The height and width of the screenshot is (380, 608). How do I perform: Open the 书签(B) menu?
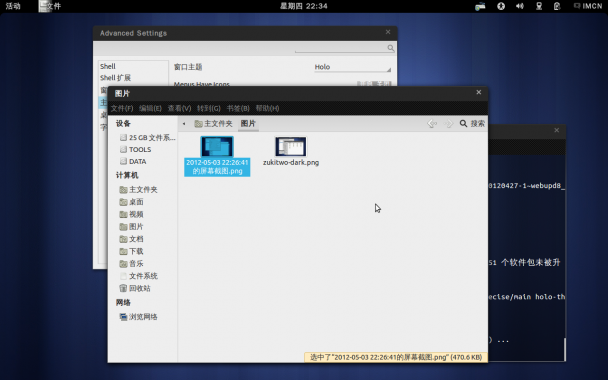tap(238, 109)
